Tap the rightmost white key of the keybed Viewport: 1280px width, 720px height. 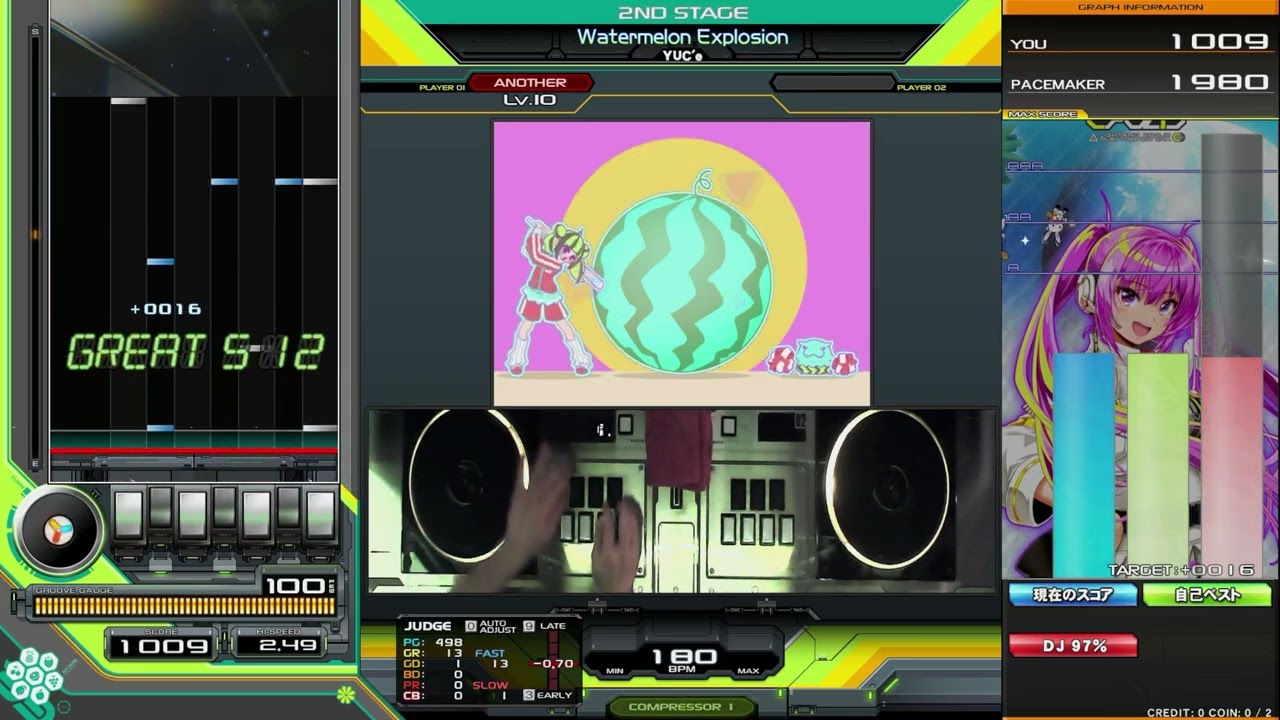(320, 516)
